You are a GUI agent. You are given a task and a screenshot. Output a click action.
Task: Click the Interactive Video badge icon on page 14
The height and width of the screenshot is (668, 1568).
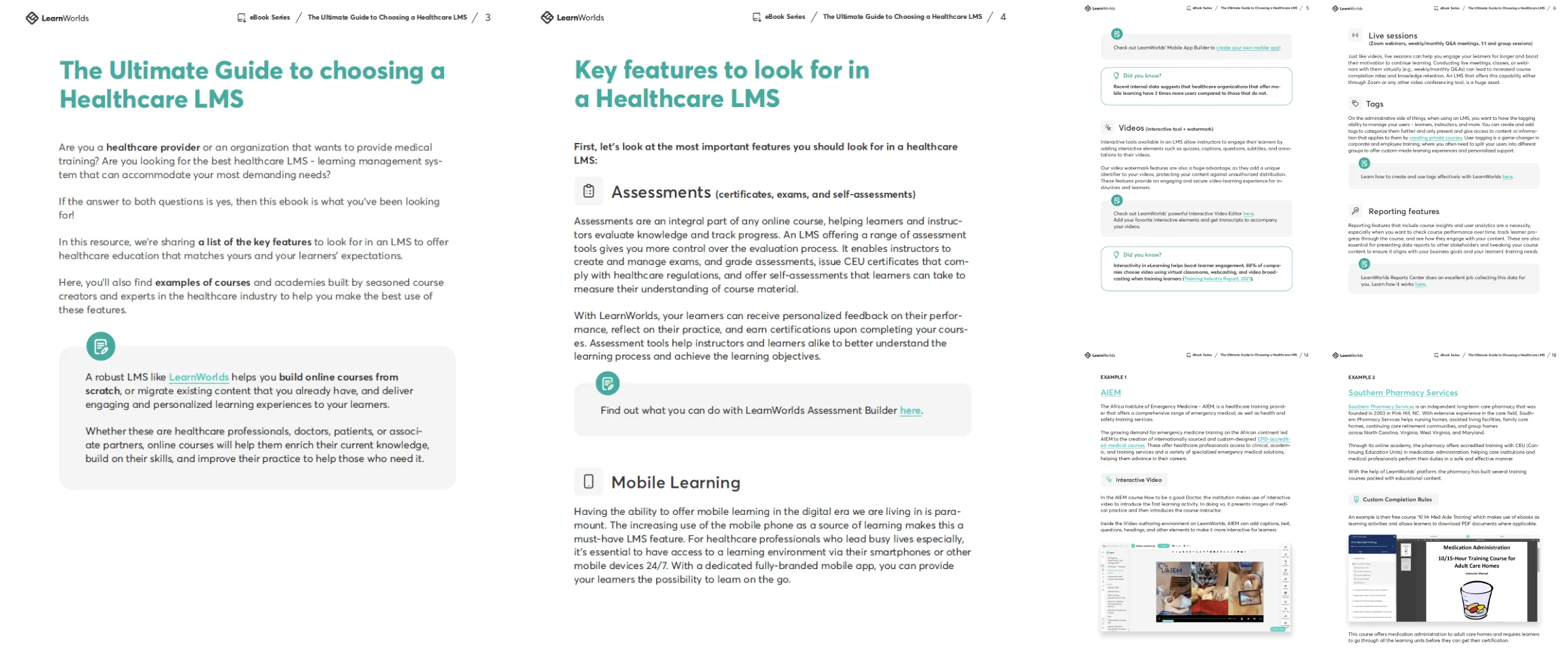tap(1108, 480)
